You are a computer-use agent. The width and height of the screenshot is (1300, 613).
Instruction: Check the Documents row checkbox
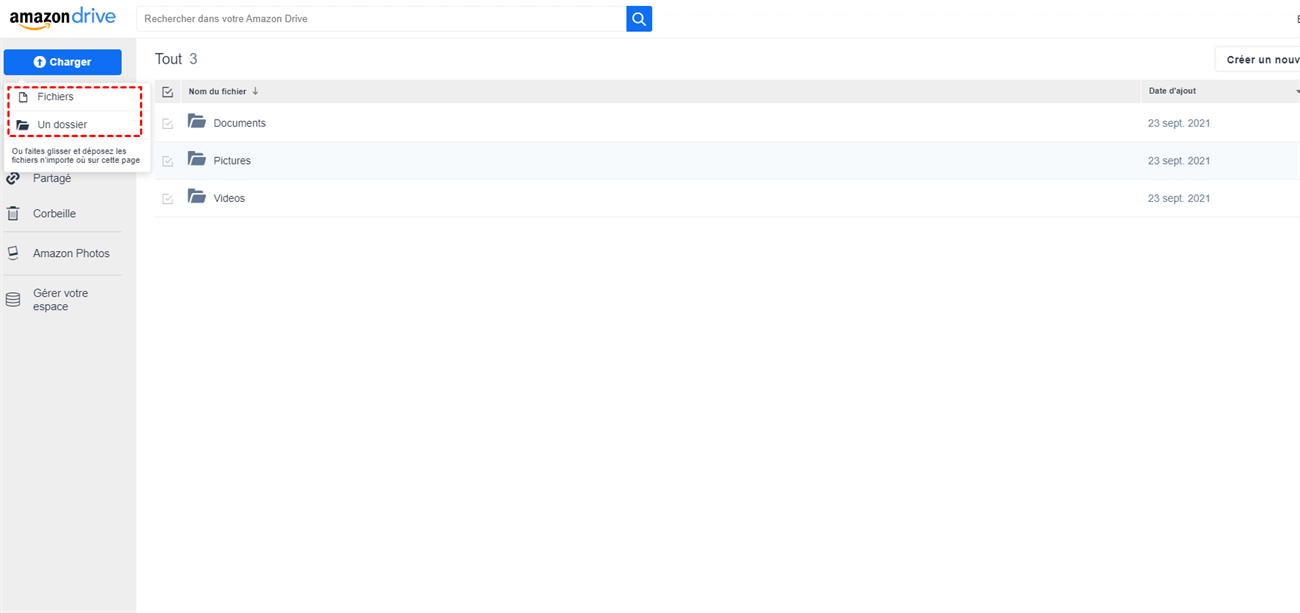pyautogui.click(x=168, y=124)
